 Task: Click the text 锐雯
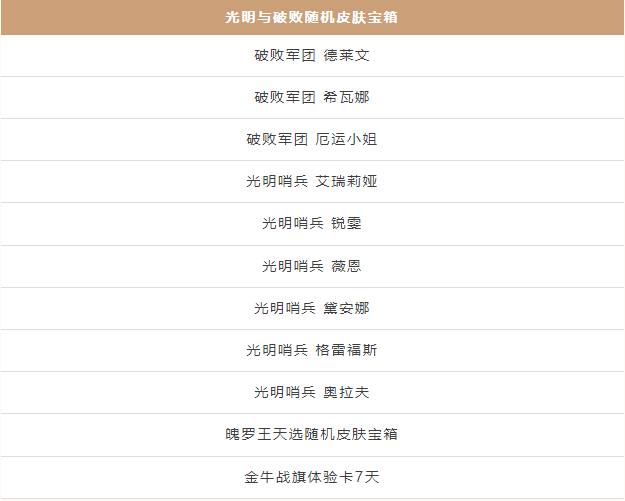(346, 224)
